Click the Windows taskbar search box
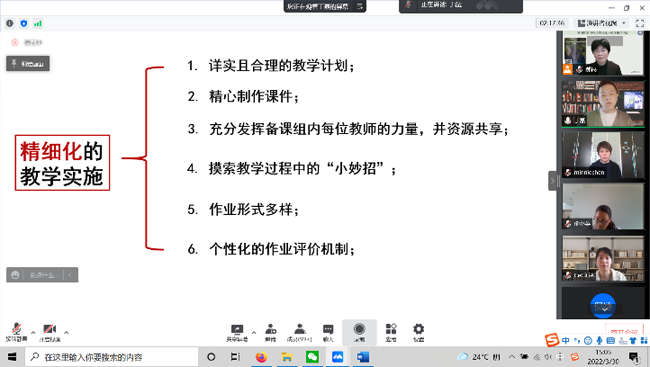 pyautogui.click(x=112, y=357)
